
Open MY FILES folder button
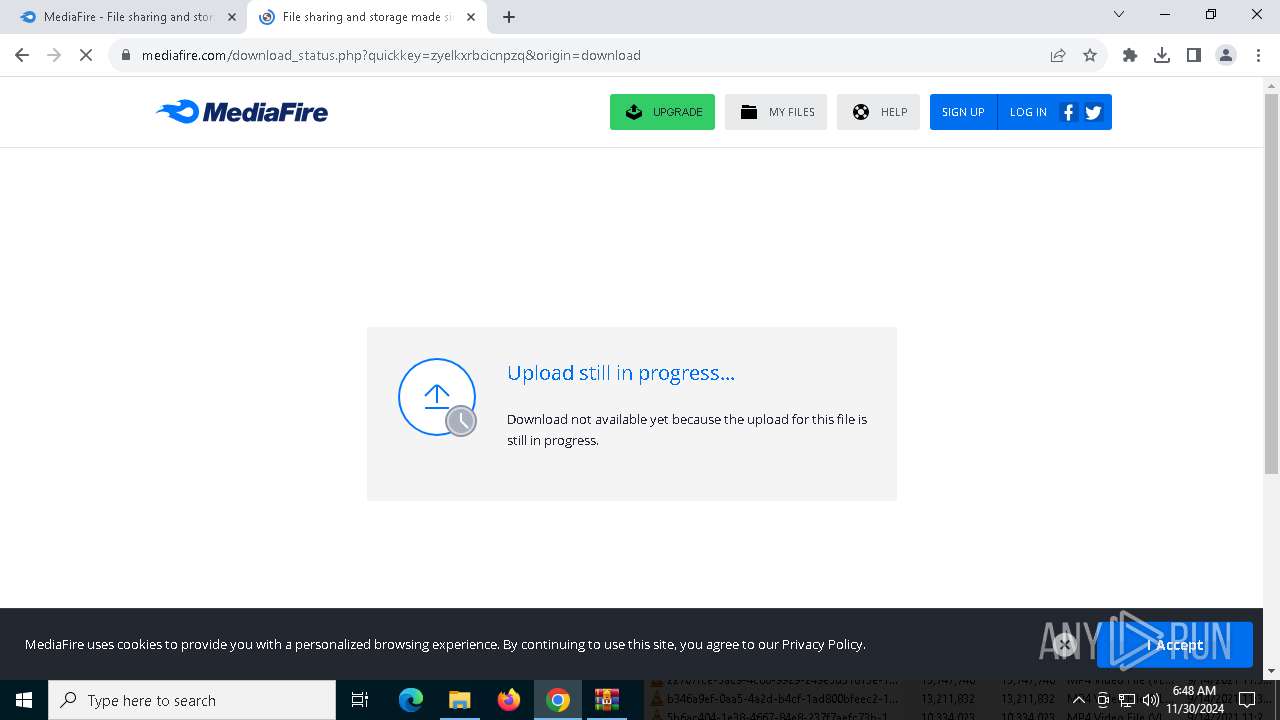coord(776,112)
